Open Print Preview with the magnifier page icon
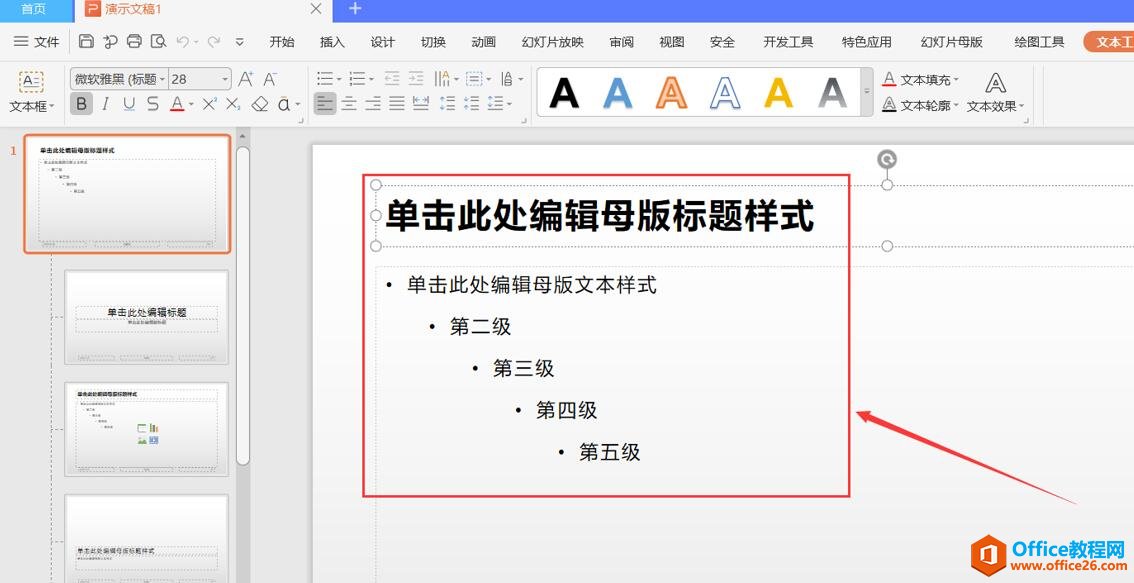 158,41
